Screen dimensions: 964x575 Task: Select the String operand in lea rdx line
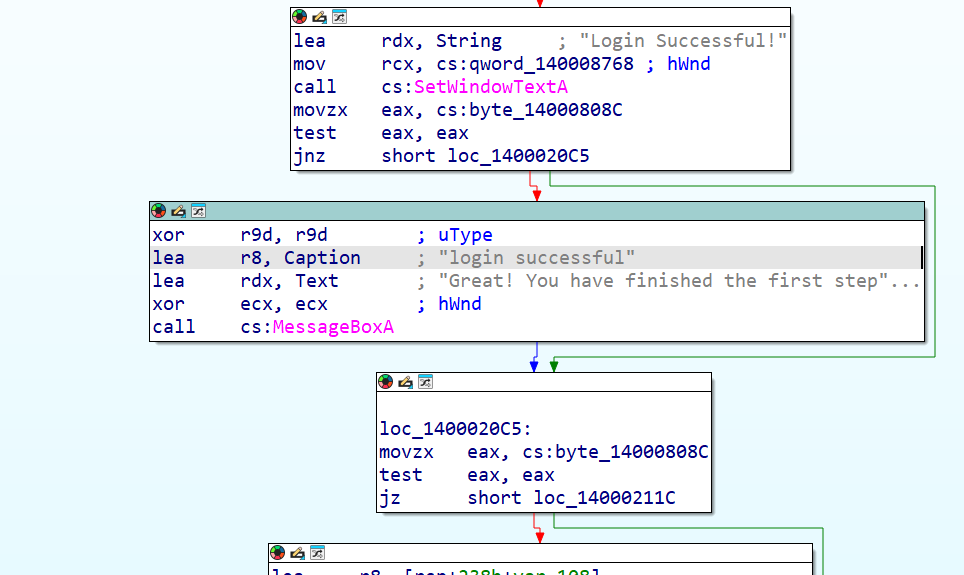coord(468,41)
